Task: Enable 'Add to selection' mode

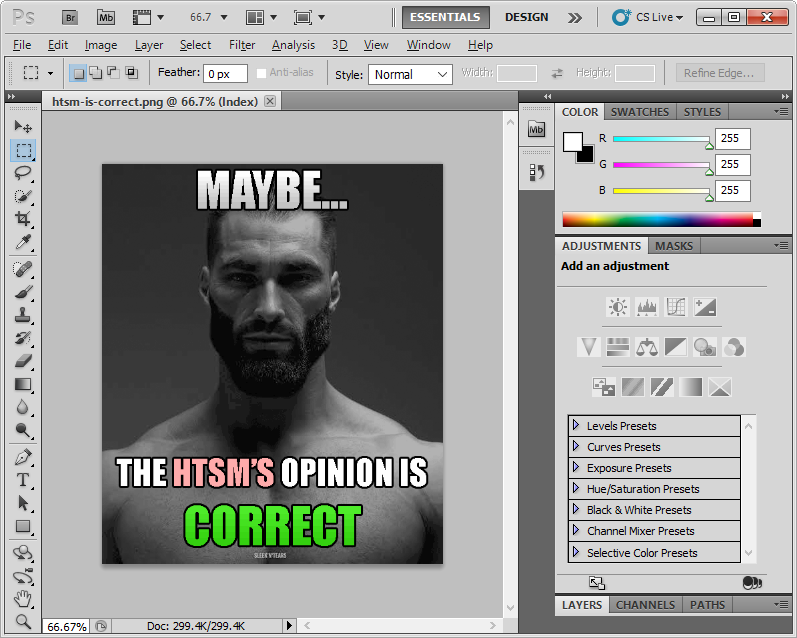Action: 95,73
